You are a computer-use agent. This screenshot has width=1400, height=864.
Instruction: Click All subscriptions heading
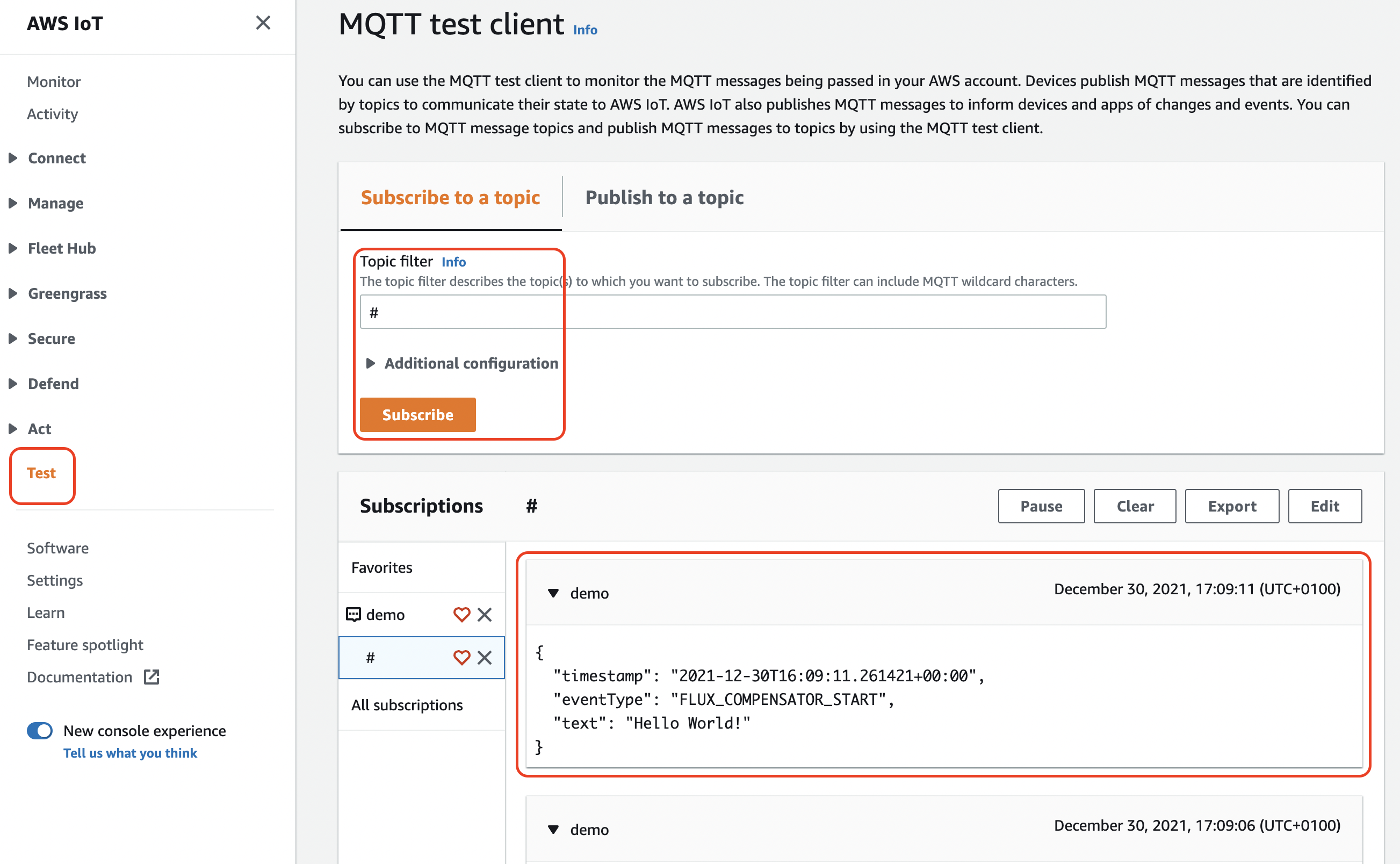coord(407,705)
